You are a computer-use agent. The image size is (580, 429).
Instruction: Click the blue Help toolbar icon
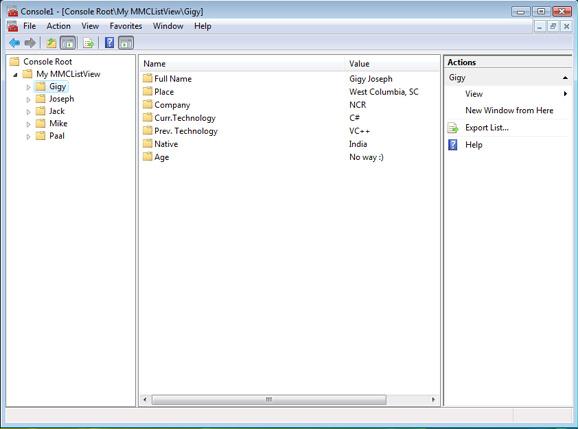(109, 43)
